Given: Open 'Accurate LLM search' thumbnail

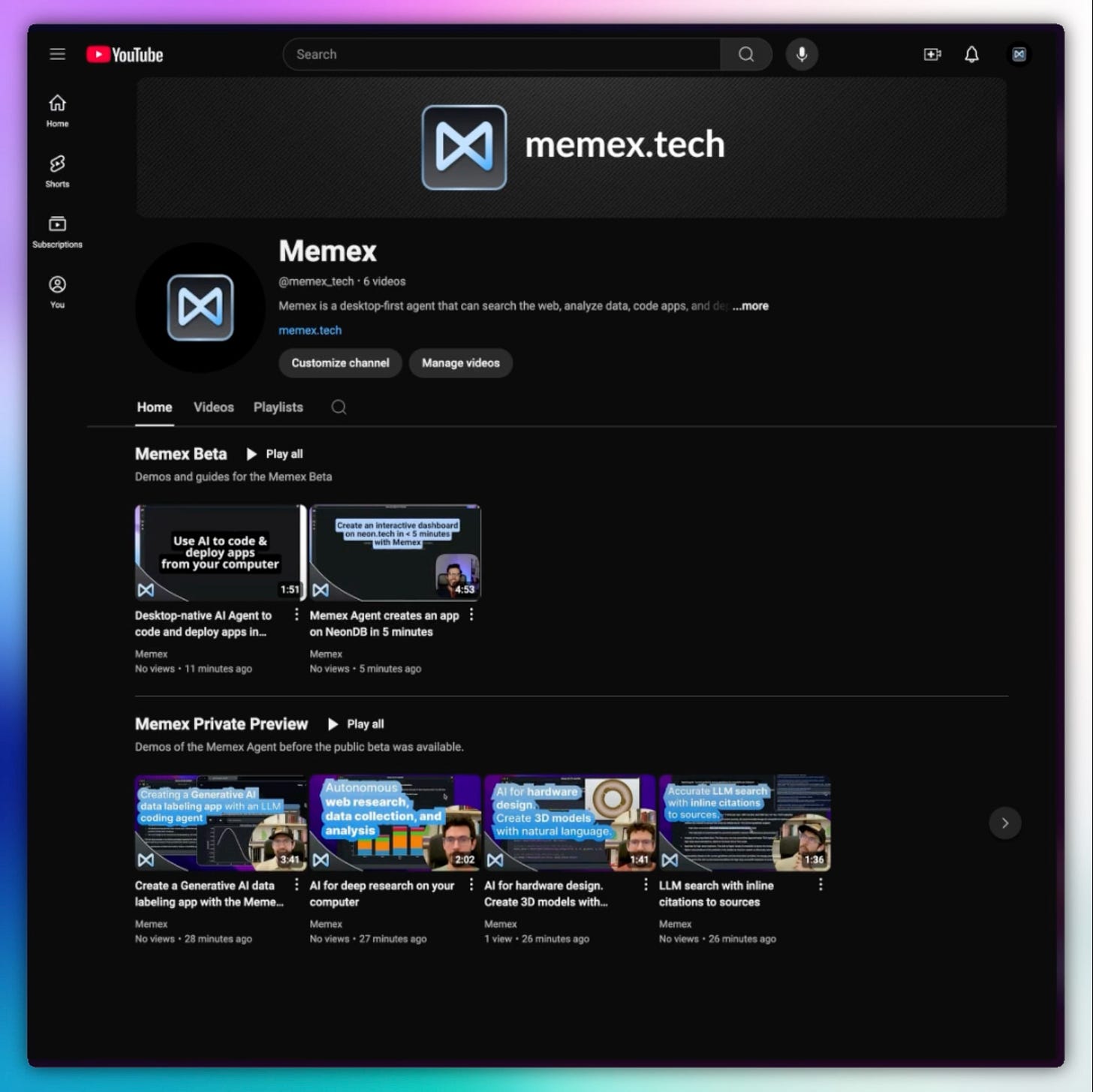Looking at the screenshot, I should [745, 823].
